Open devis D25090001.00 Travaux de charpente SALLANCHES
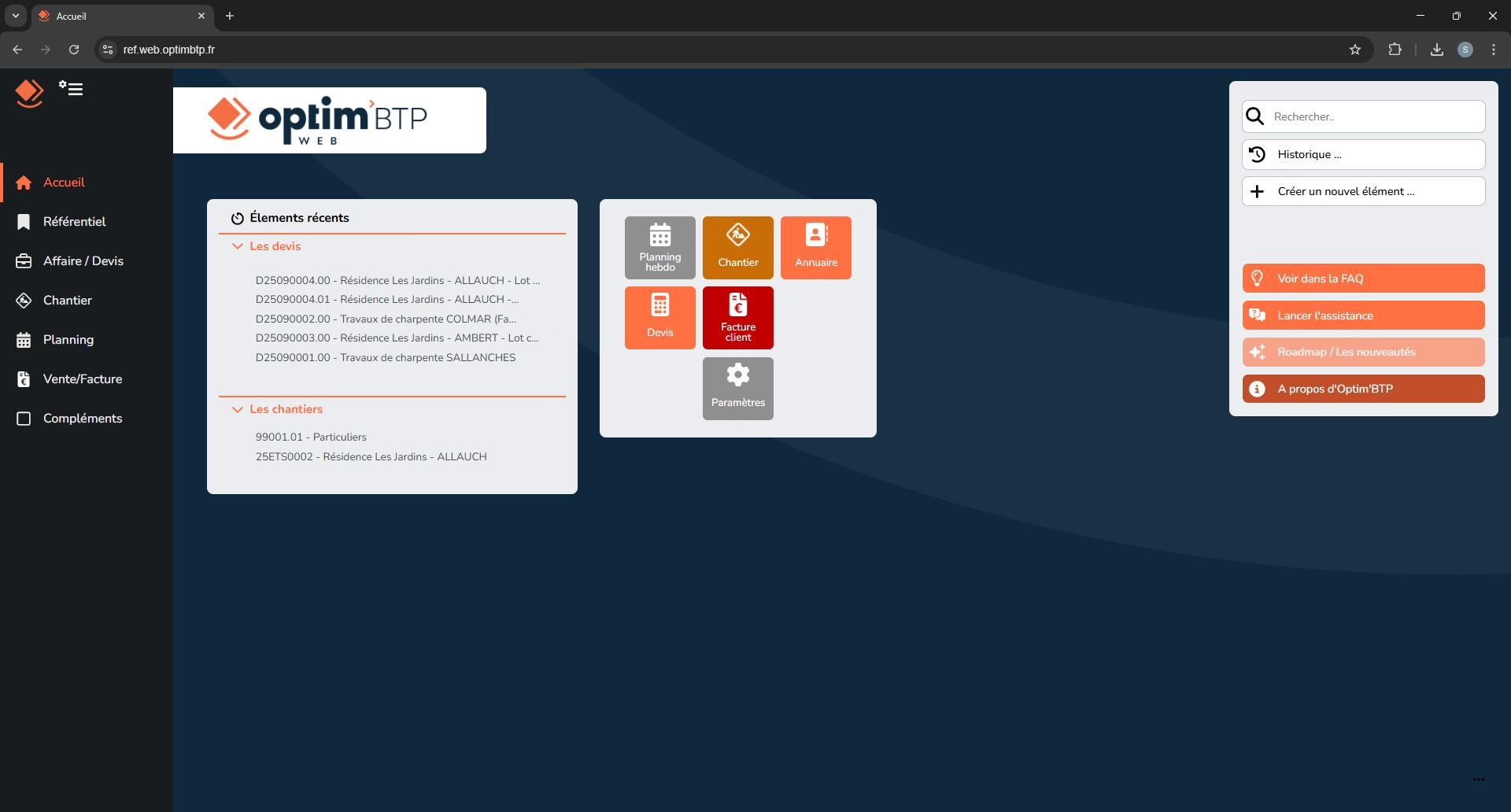 [x=386, y=356]
